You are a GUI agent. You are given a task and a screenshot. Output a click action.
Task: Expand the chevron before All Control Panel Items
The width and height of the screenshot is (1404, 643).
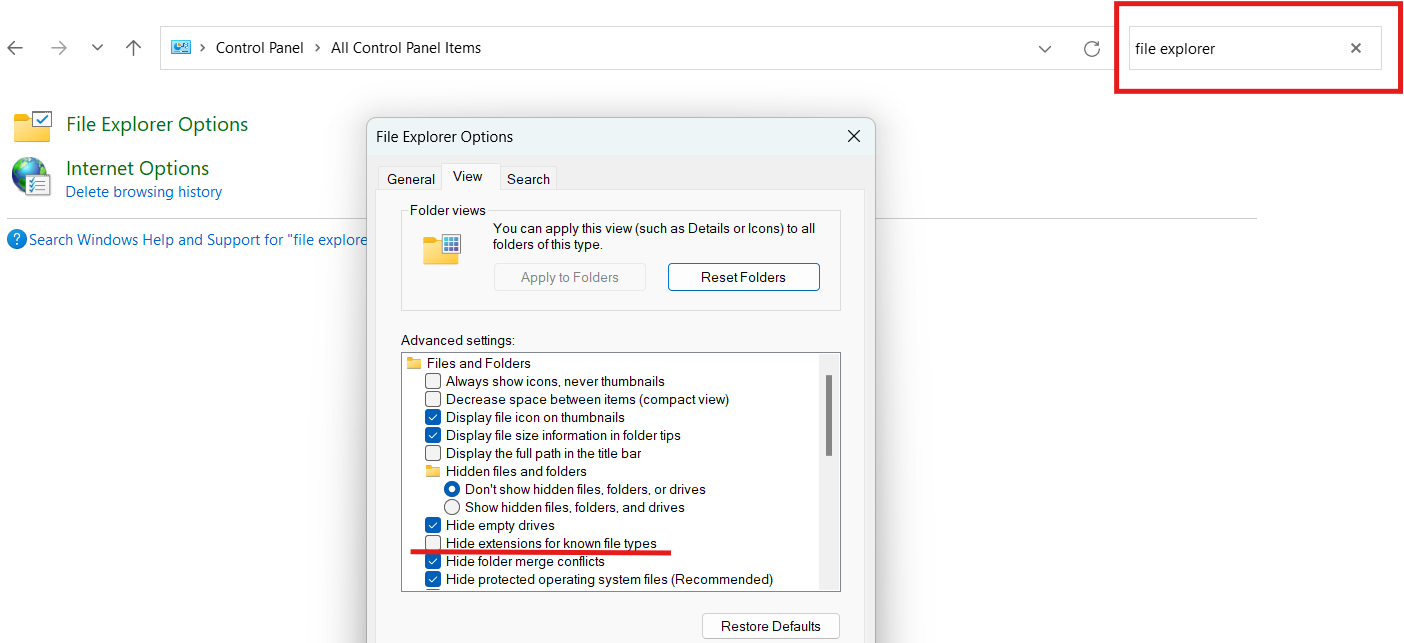pyautogui.click(x=318, y=48)
